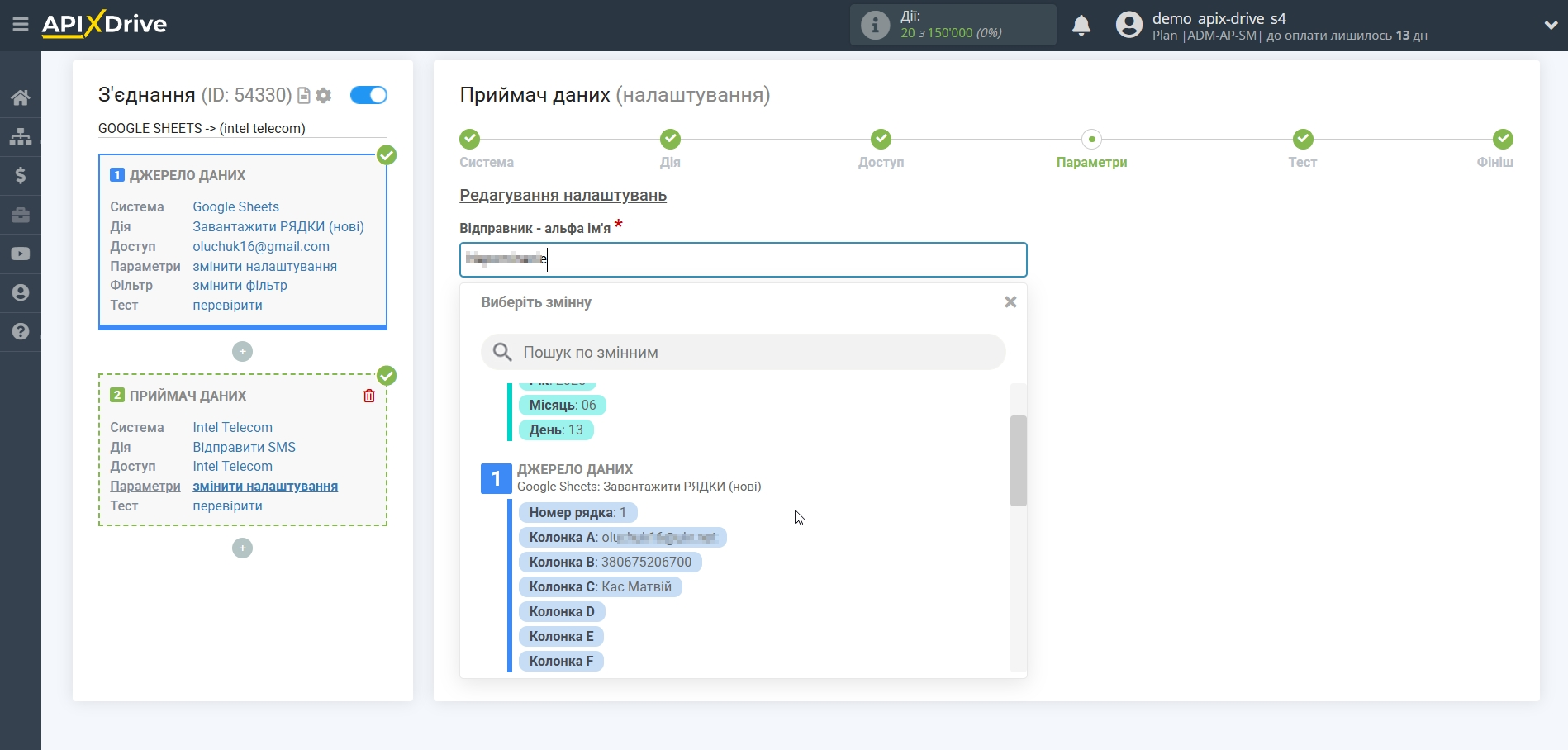Click the ПРИЙМАЧ ДАНИХ block title
The height and width of the screenshot is (750, 1568).
188,396
